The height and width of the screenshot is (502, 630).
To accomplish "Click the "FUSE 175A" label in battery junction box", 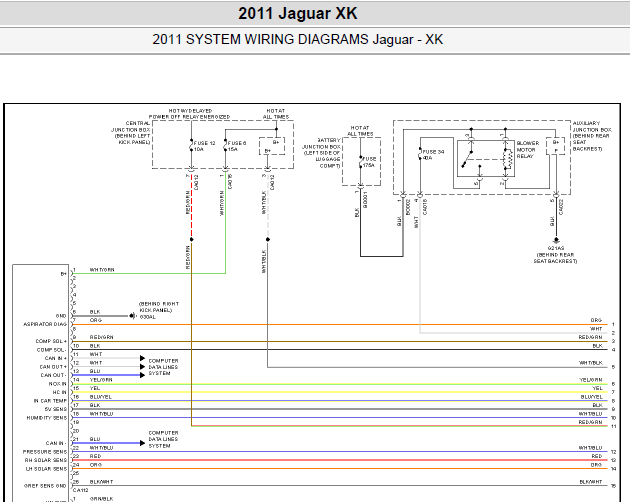I will click(369, 162).
